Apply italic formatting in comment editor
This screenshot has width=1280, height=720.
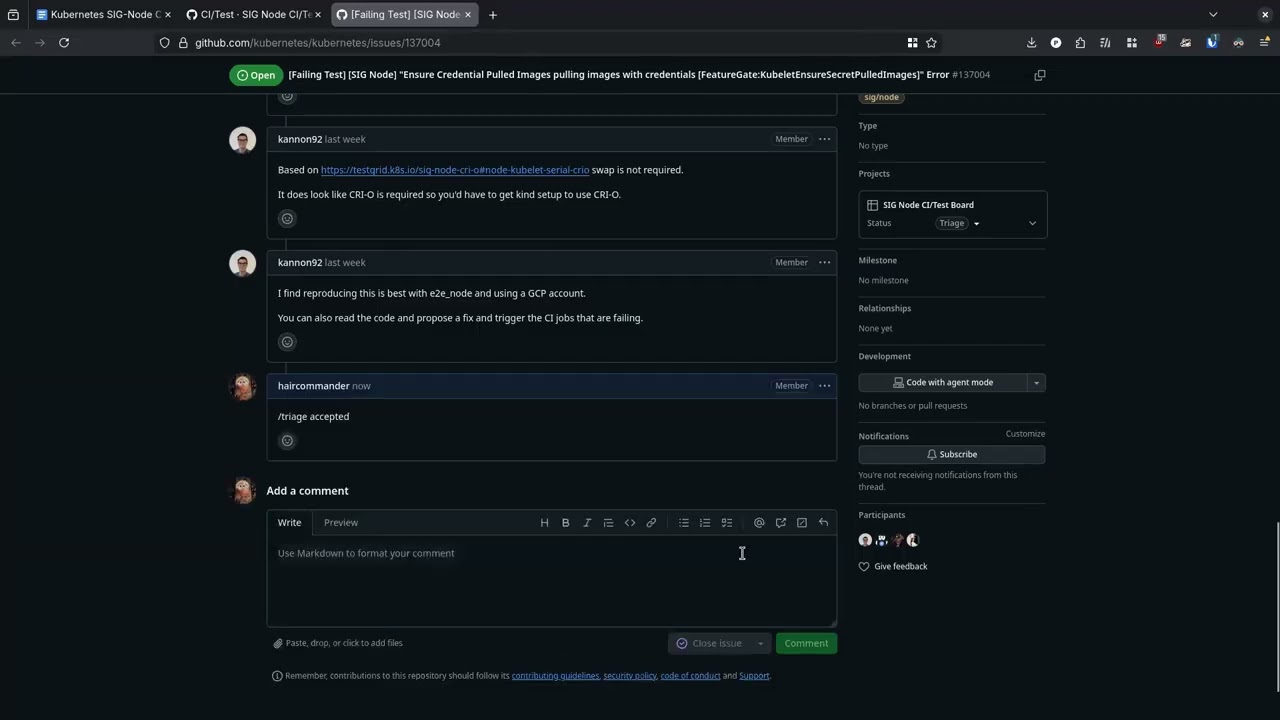click(x=587, y=523)
